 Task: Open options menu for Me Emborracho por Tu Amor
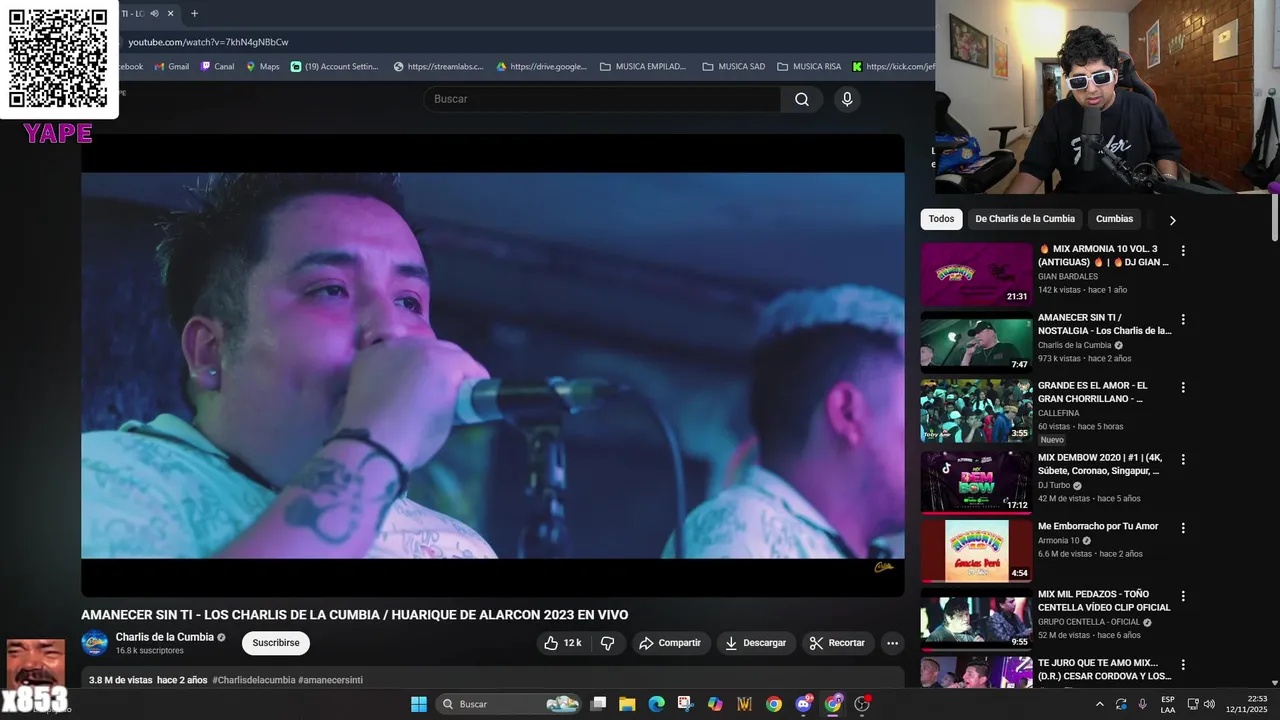tap(1183, 527)
